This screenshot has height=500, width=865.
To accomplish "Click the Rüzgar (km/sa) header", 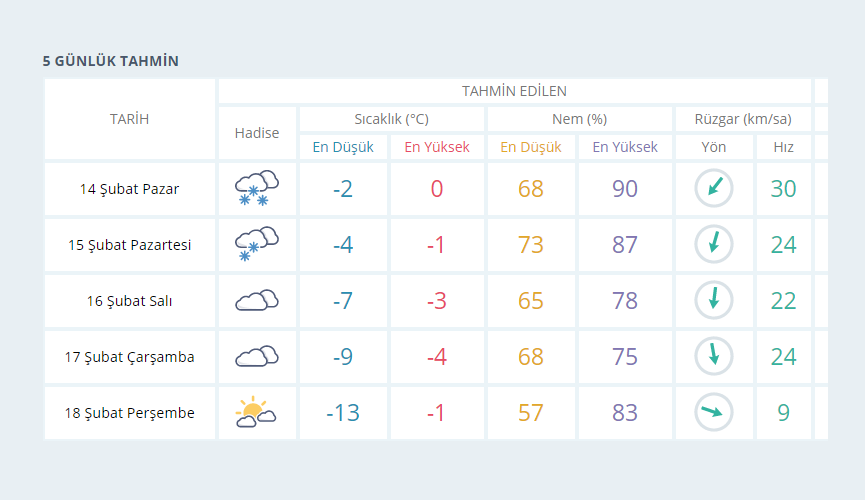I will [743, 119].
